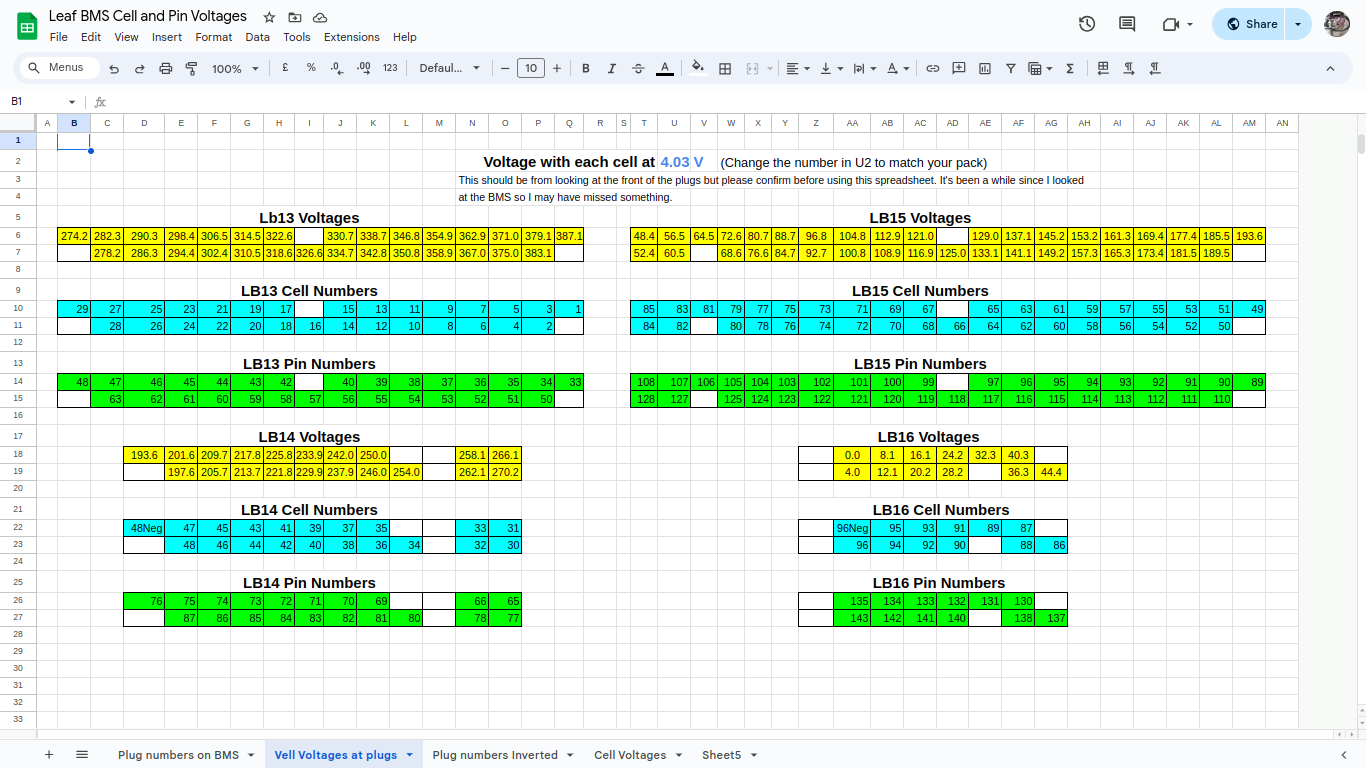Switch to the Cell Voltages sheet tab
This screenshot has height=768, width=1366.
click(x=629, y=755)
